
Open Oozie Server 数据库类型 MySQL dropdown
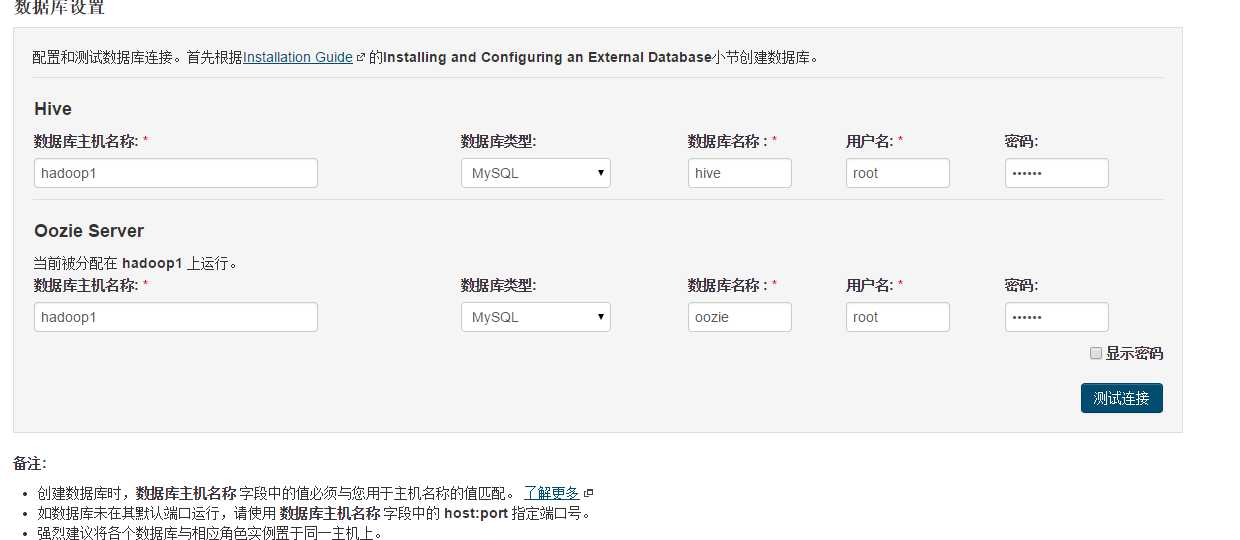click(x=536, y=317)
